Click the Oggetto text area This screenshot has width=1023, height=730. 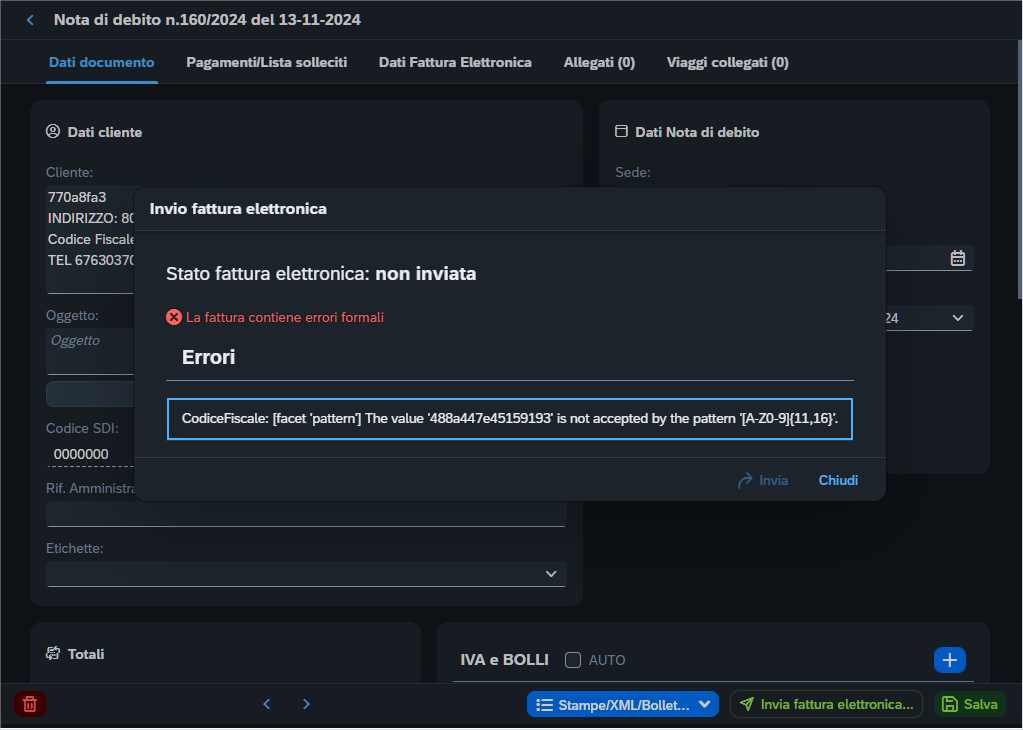90,351
